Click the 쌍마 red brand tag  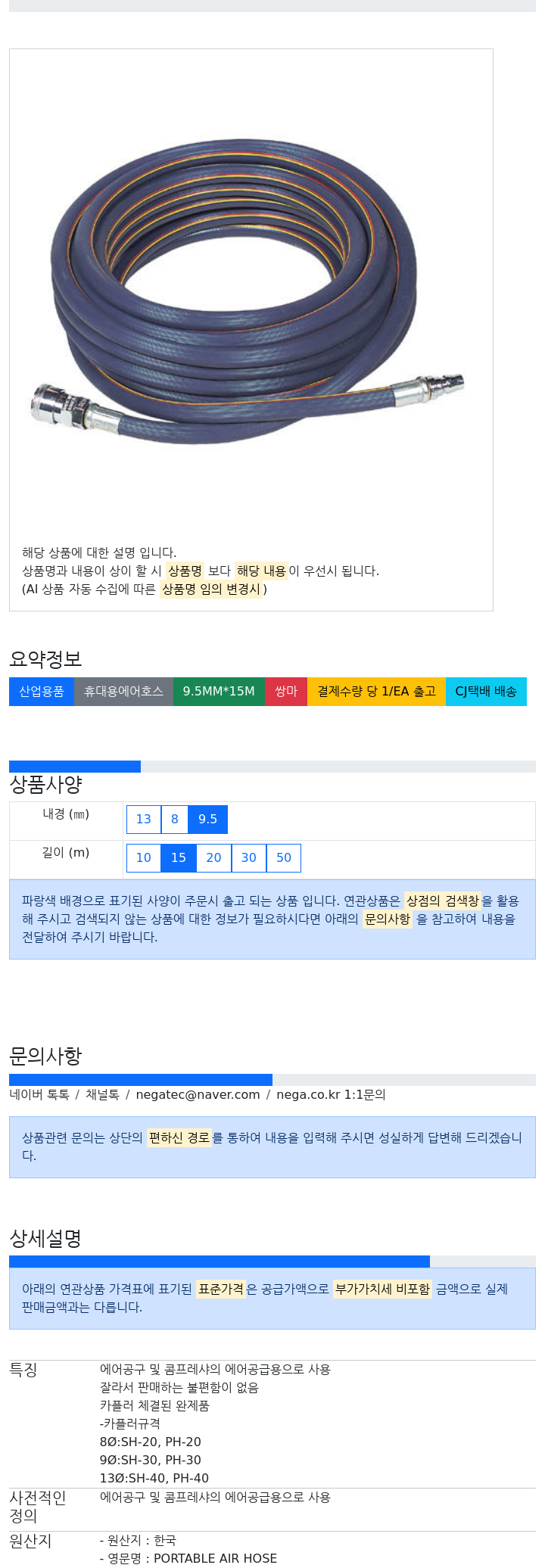point(286,692)
